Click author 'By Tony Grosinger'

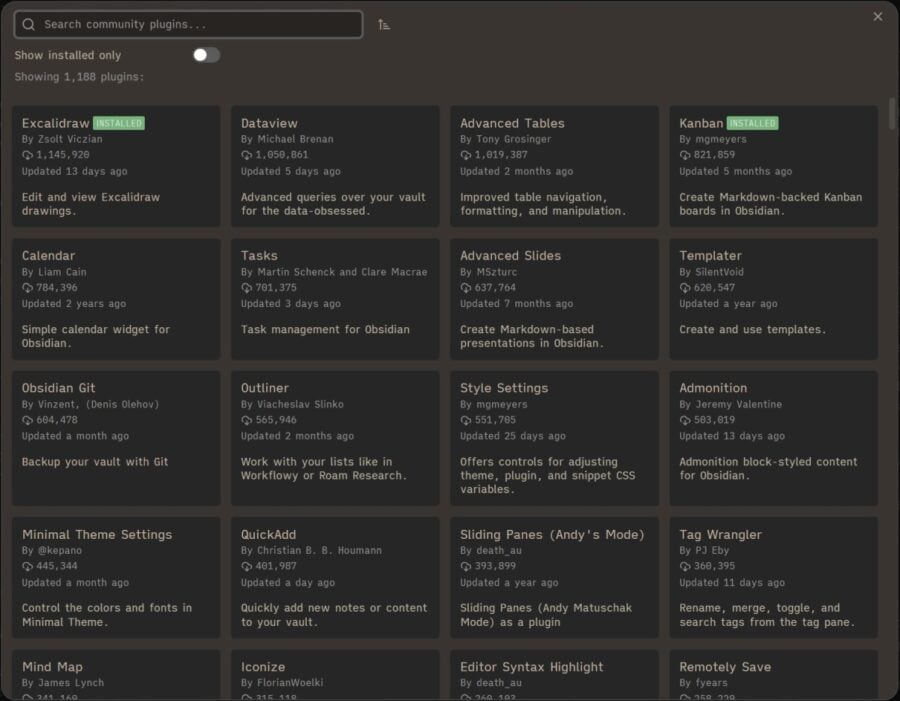[x=506, y=140]
